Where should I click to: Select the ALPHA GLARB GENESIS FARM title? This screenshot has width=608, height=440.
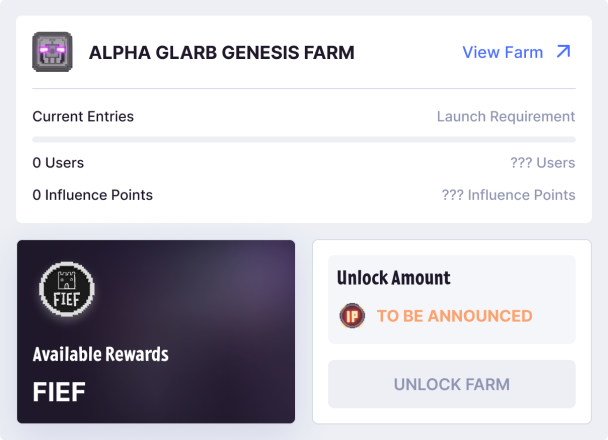[222, 53]
